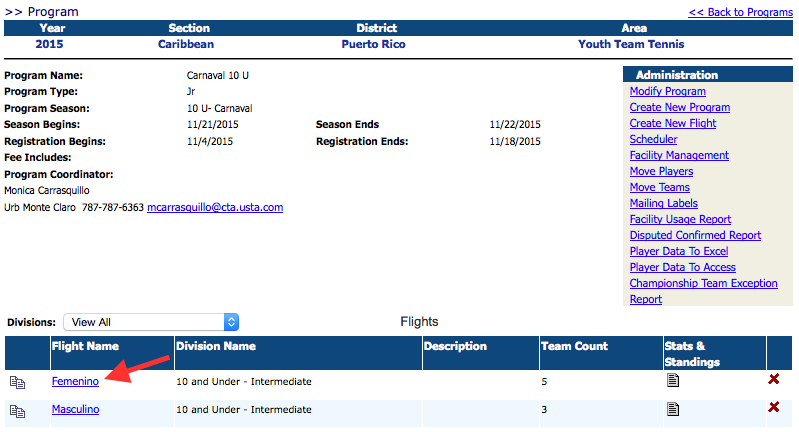This screenshot has width=799, height=432.
Task: Open Disputed Confirmed Report
Action: click(695, 235)
